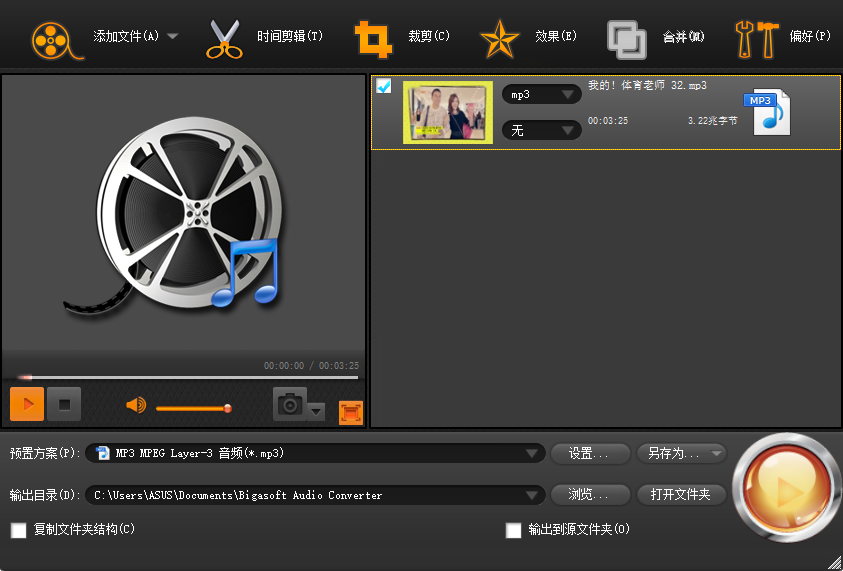Click the 设置... settings button

[590, 453]
